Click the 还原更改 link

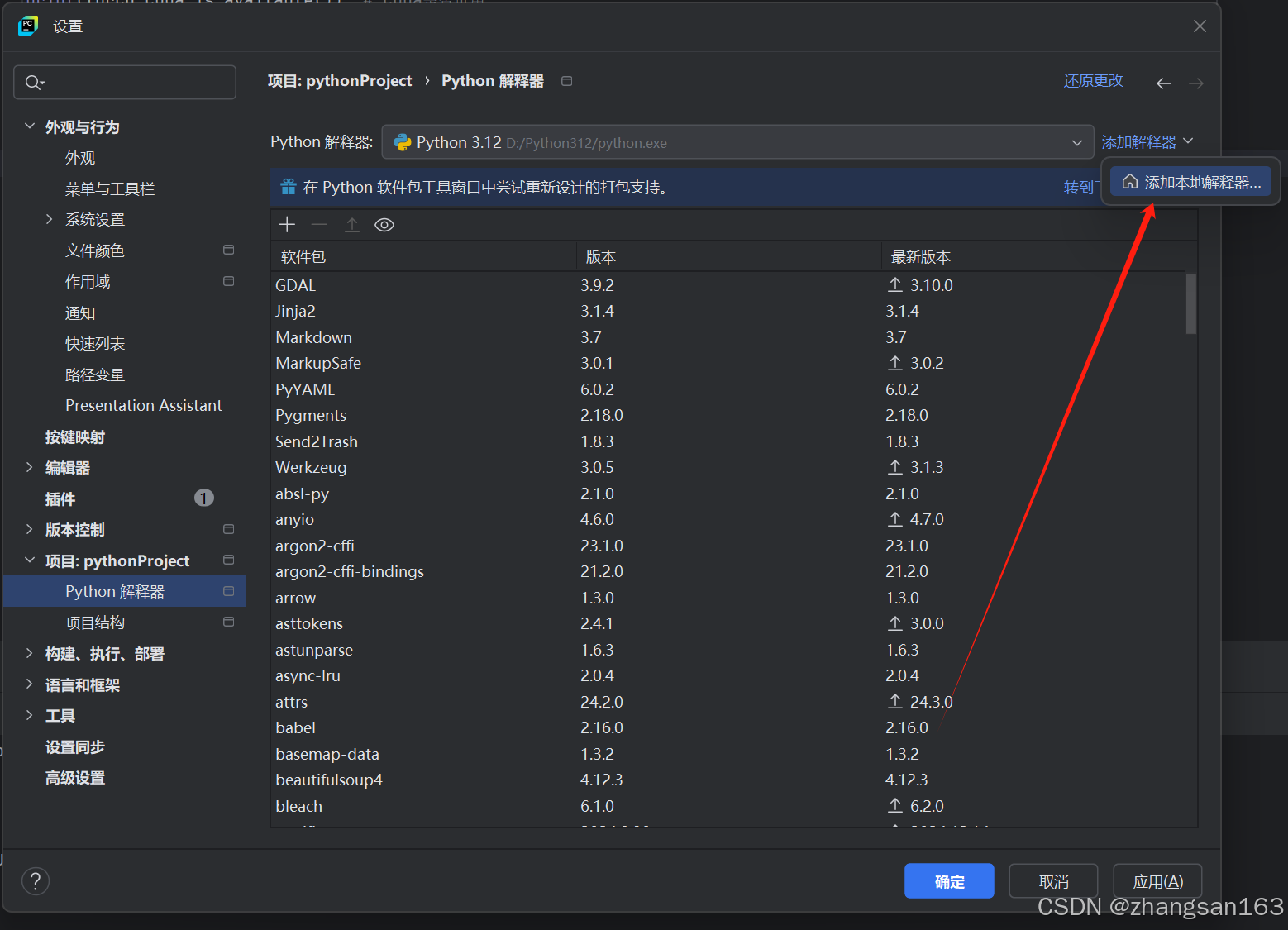(x=1093, y=80)
